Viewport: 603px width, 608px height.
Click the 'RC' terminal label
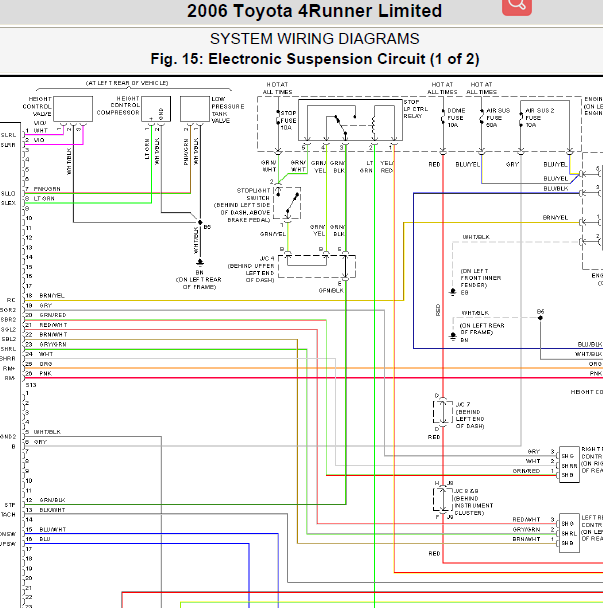[11, 300]
